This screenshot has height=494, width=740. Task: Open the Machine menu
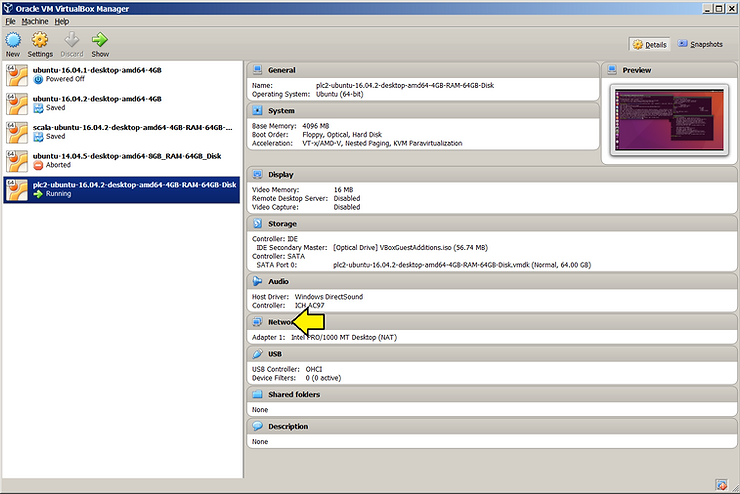[x=34, y=21]
